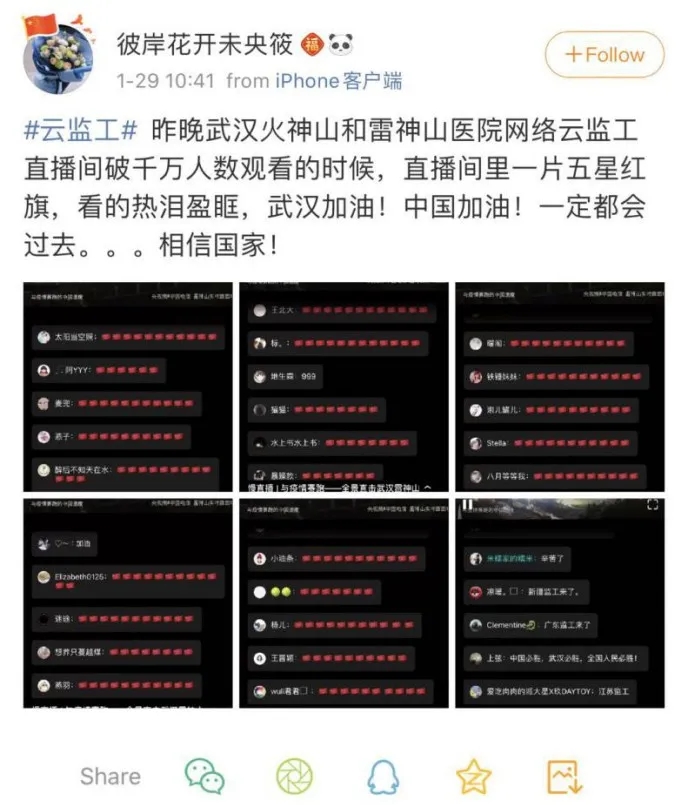Open the poster's bouquet profile avatar

(x=58, y=56)
